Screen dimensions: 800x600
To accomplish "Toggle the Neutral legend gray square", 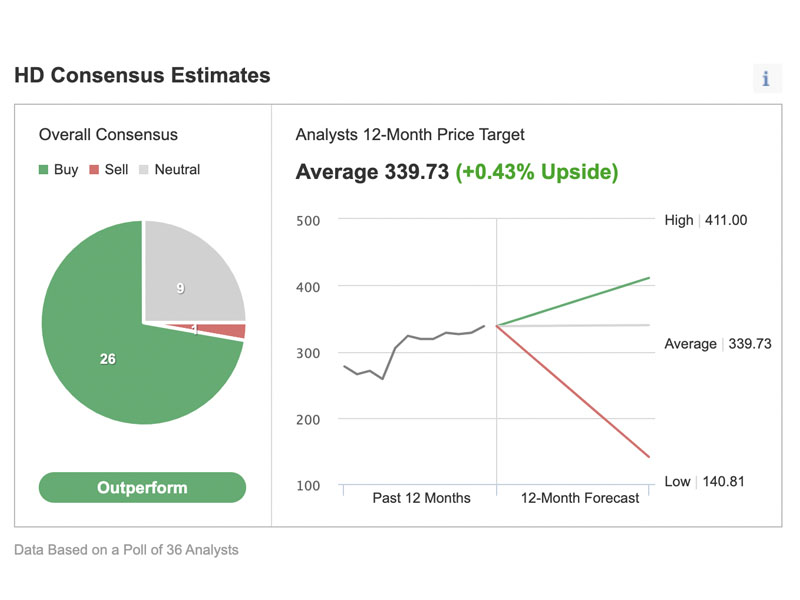I will coord(144,169).
